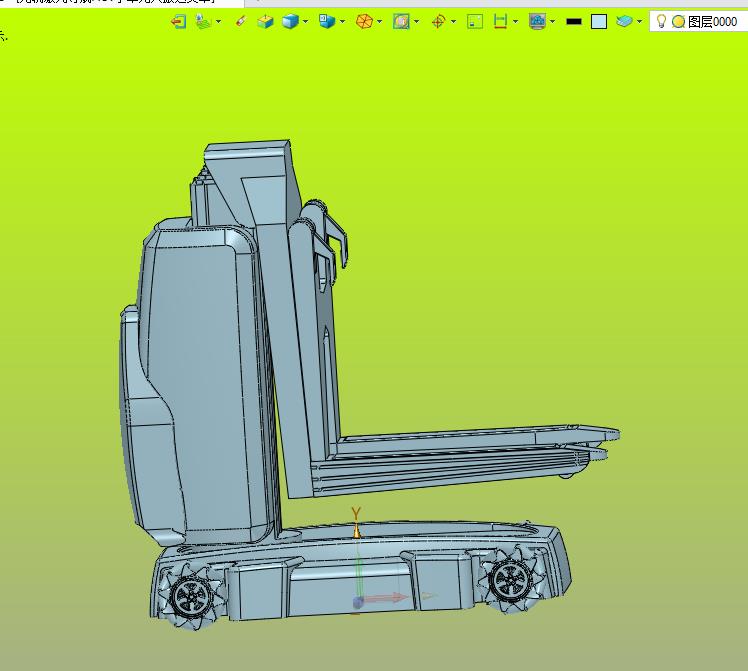The width and height of the screenshot is (748, 671).
Task: Expand the crosshair target dropdown arrow
Action: 454,21
